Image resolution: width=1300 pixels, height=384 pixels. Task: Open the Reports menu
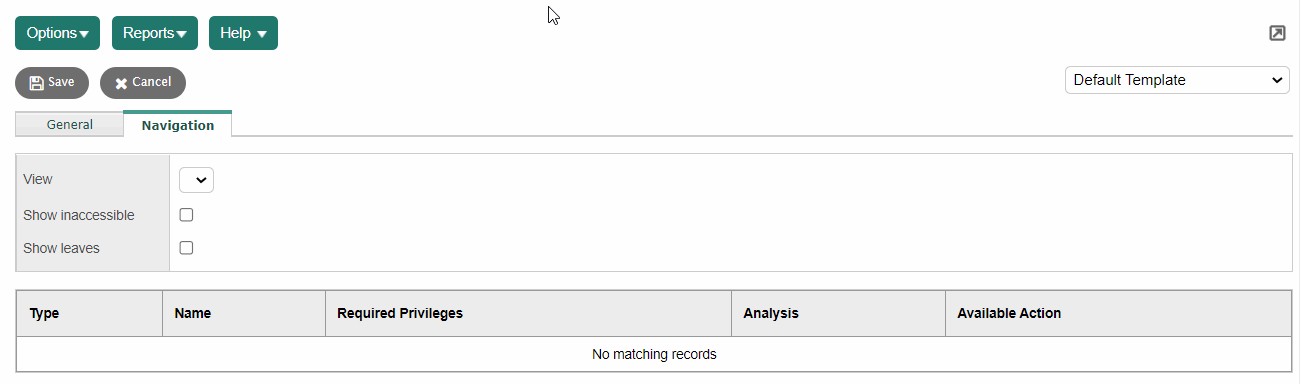pos(155,33)
